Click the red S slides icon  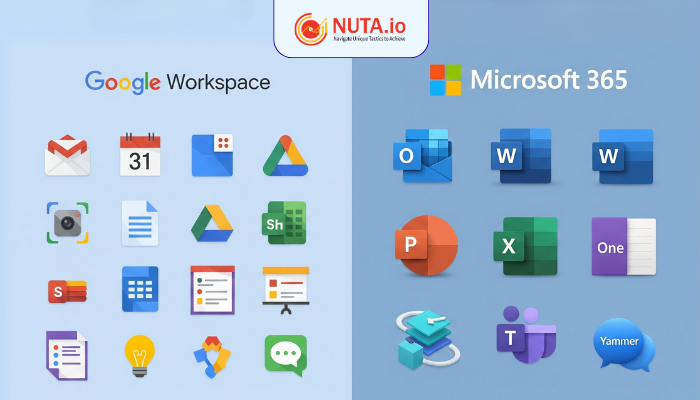(x=67, y=291)
